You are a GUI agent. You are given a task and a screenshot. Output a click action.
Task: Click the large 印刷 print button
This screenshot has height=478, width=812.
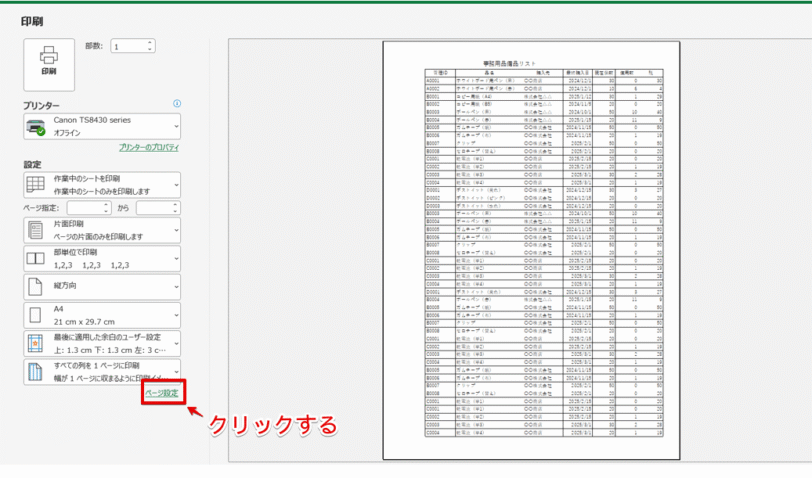point(49,65)
